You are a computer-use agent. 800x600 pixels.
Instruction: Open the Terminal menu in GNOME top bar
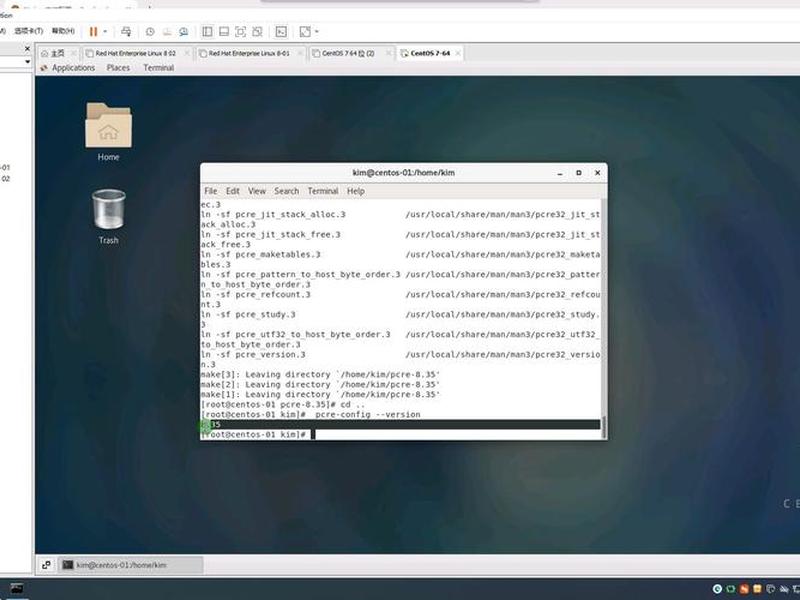(159, 67)
